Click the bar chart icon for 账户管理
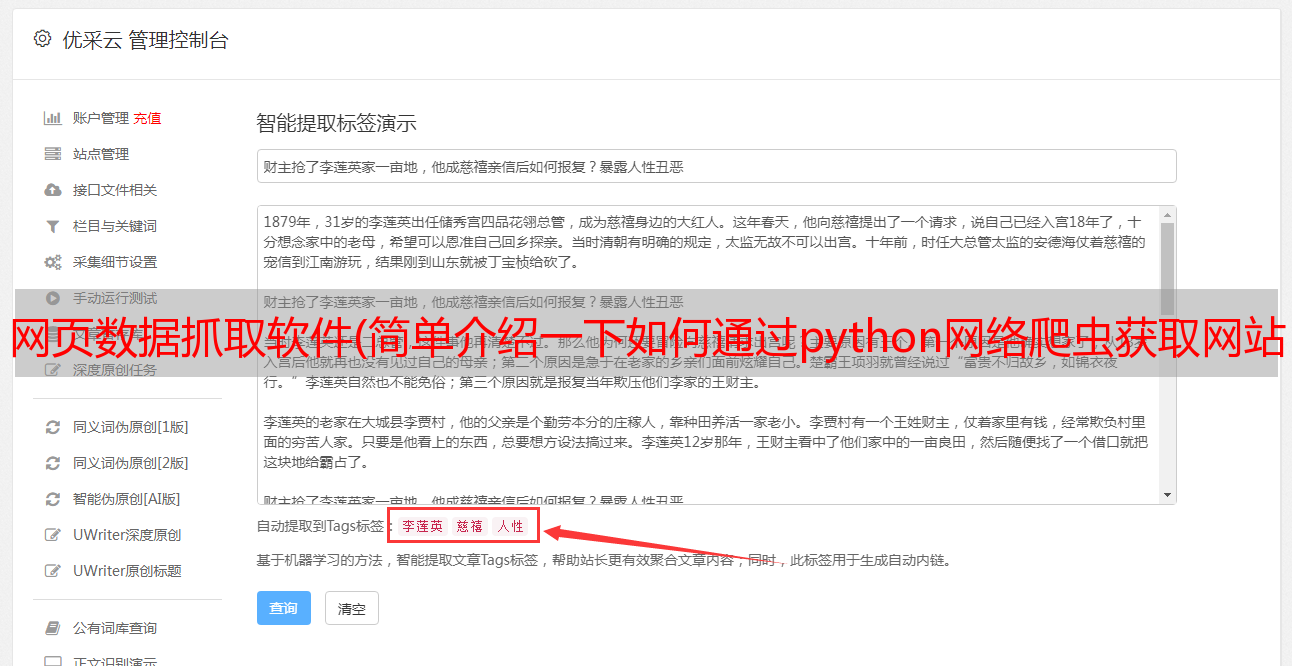This screenshot has width=1292, height=666. [x=53, y=118]
